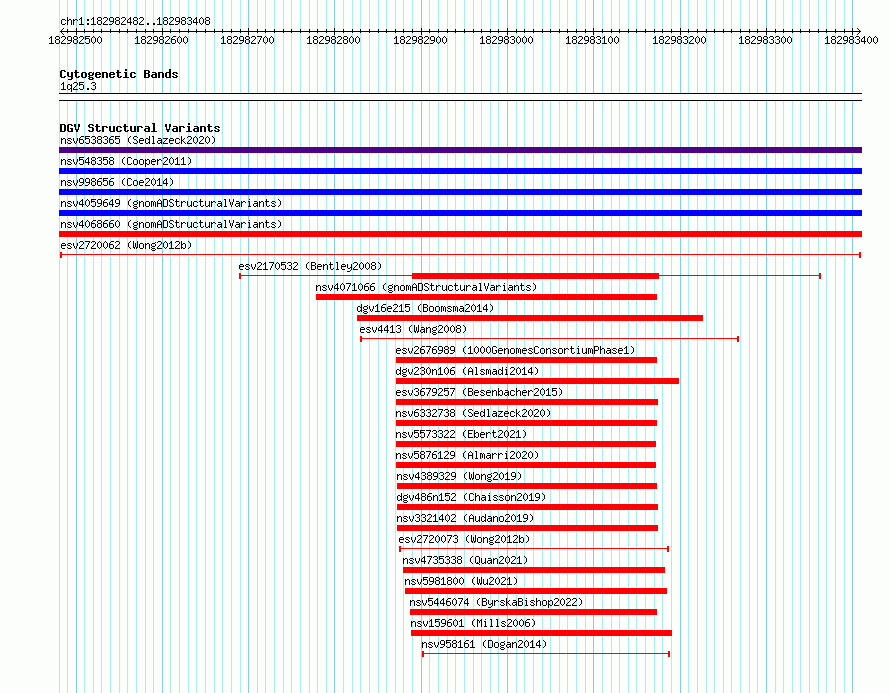Open nsv5573322 (Ebert2021) label
The width and height of the screenshot is (890, 693).
click(461, 434)
